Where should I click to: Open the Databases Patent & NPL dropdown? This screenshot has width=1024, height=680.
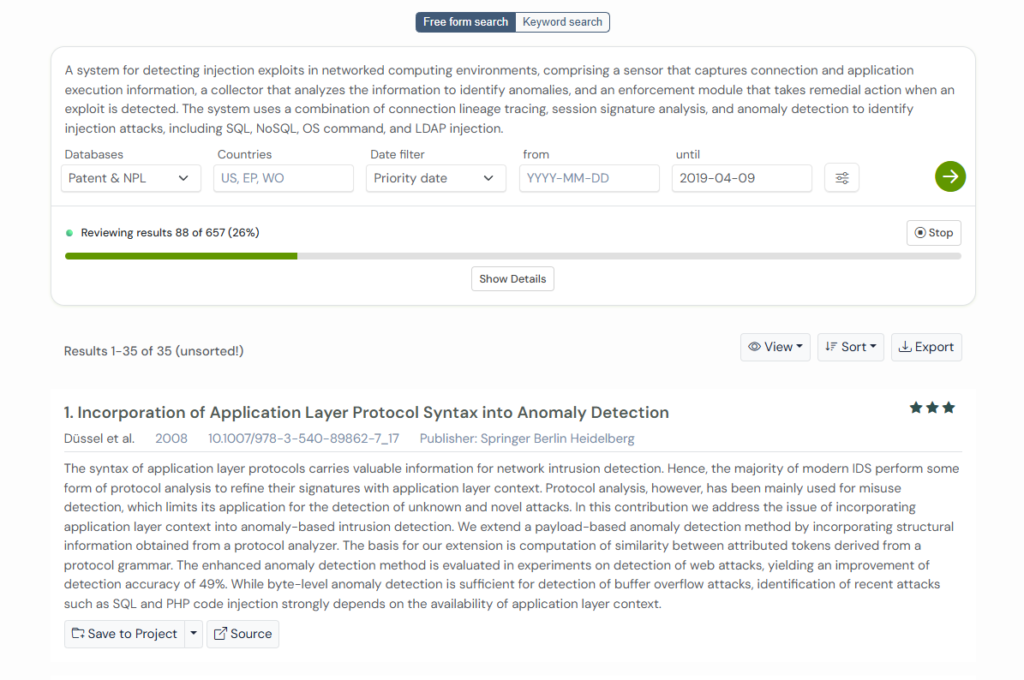tap(129, 178)
